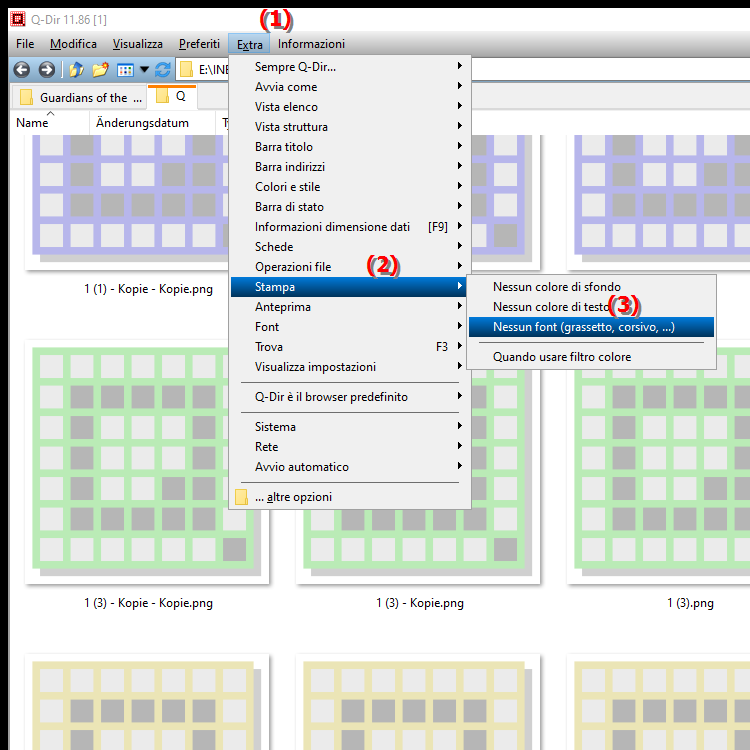
Task: Click the new folder icon in toolbar
Action: click(x=100, y=70)
